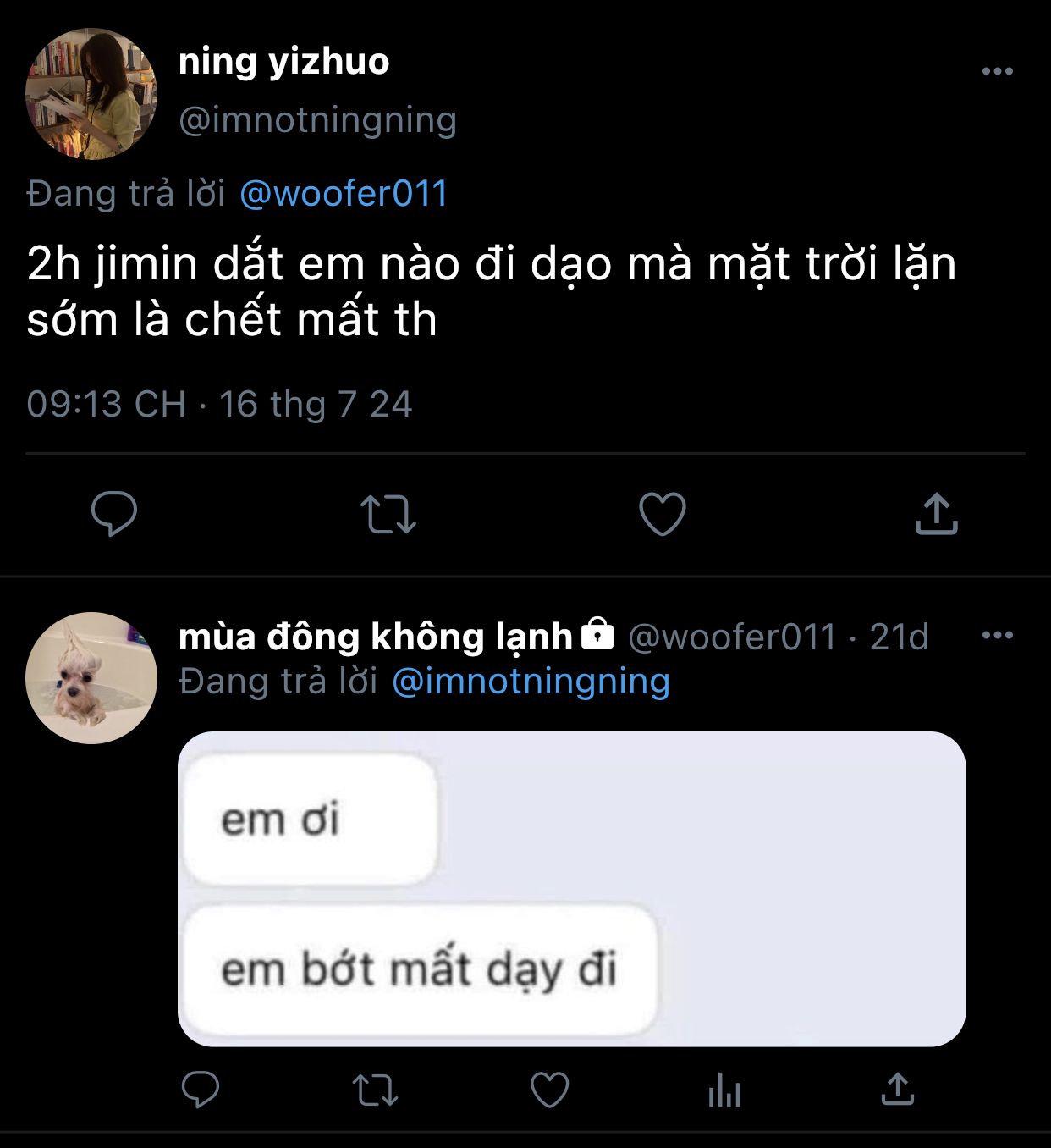The image size is (1051, 1148).
Task: Reply to the woofer011 tweet
Action: tap(201, 1090)
